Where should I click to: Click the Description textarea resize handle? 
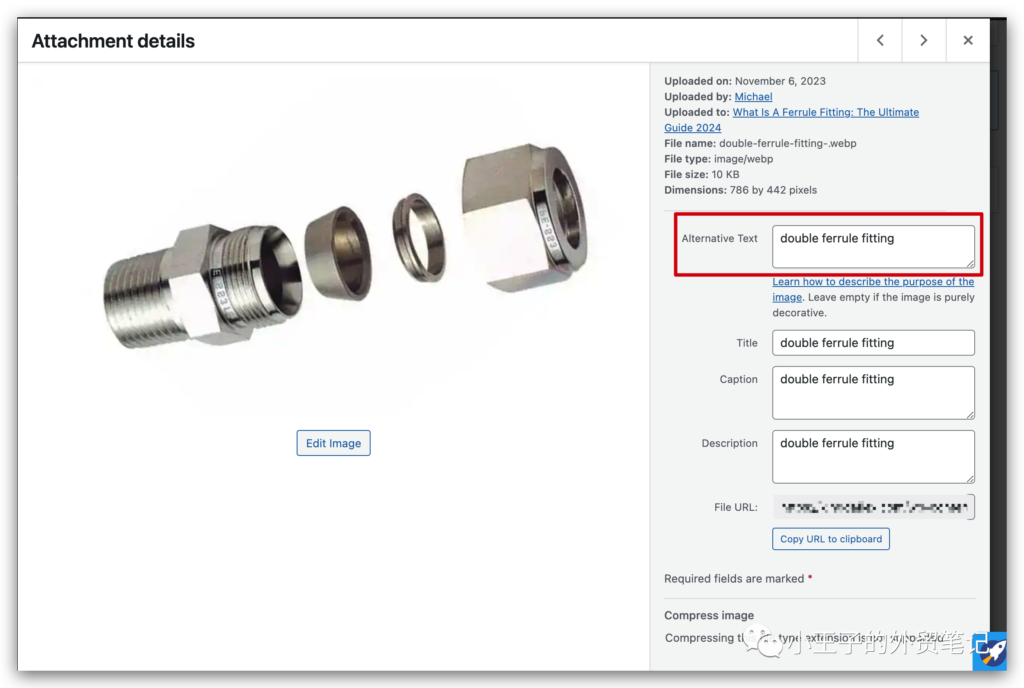pos(969,478)
